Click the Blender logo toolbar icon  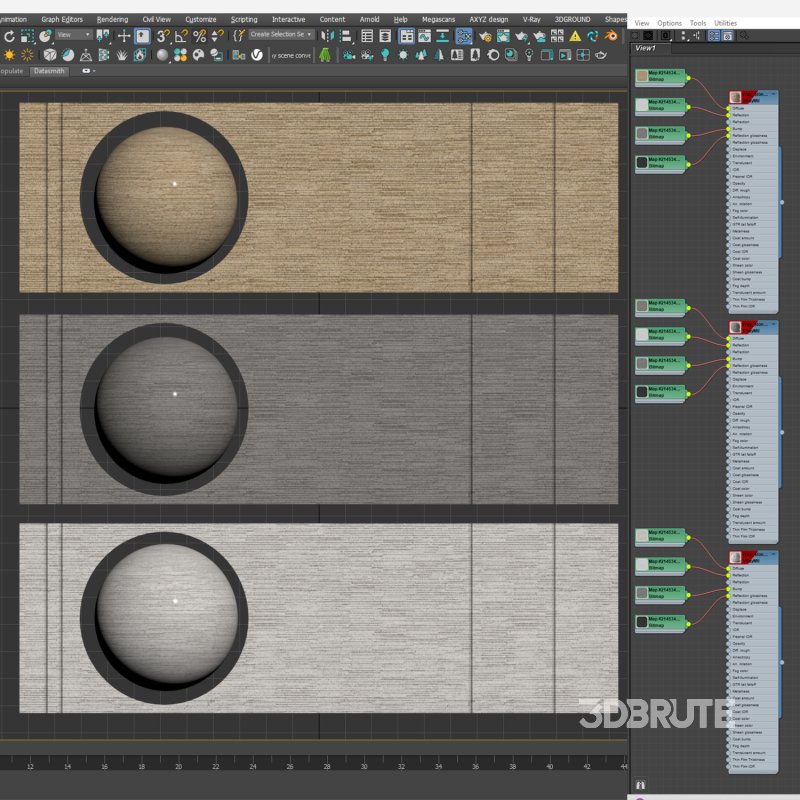point(610,35)
